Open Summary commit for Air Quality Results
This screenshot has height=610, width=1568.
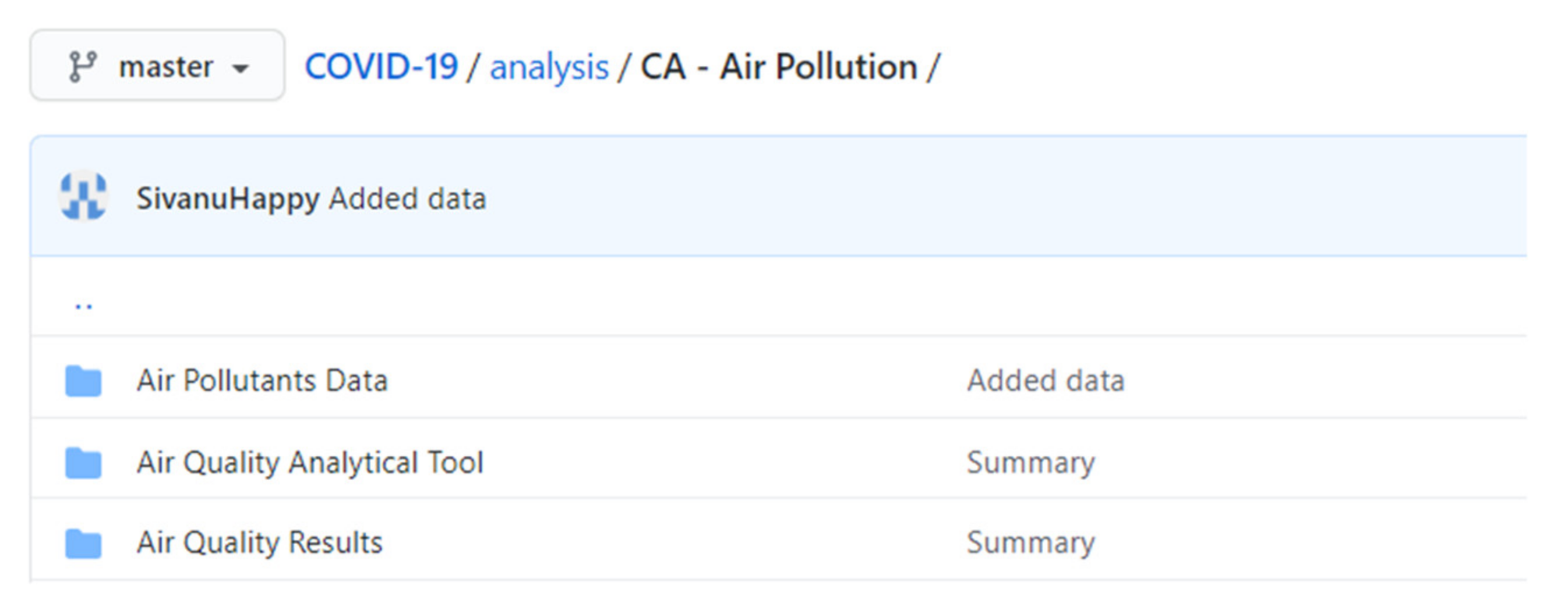click(x=1030, y=543)
